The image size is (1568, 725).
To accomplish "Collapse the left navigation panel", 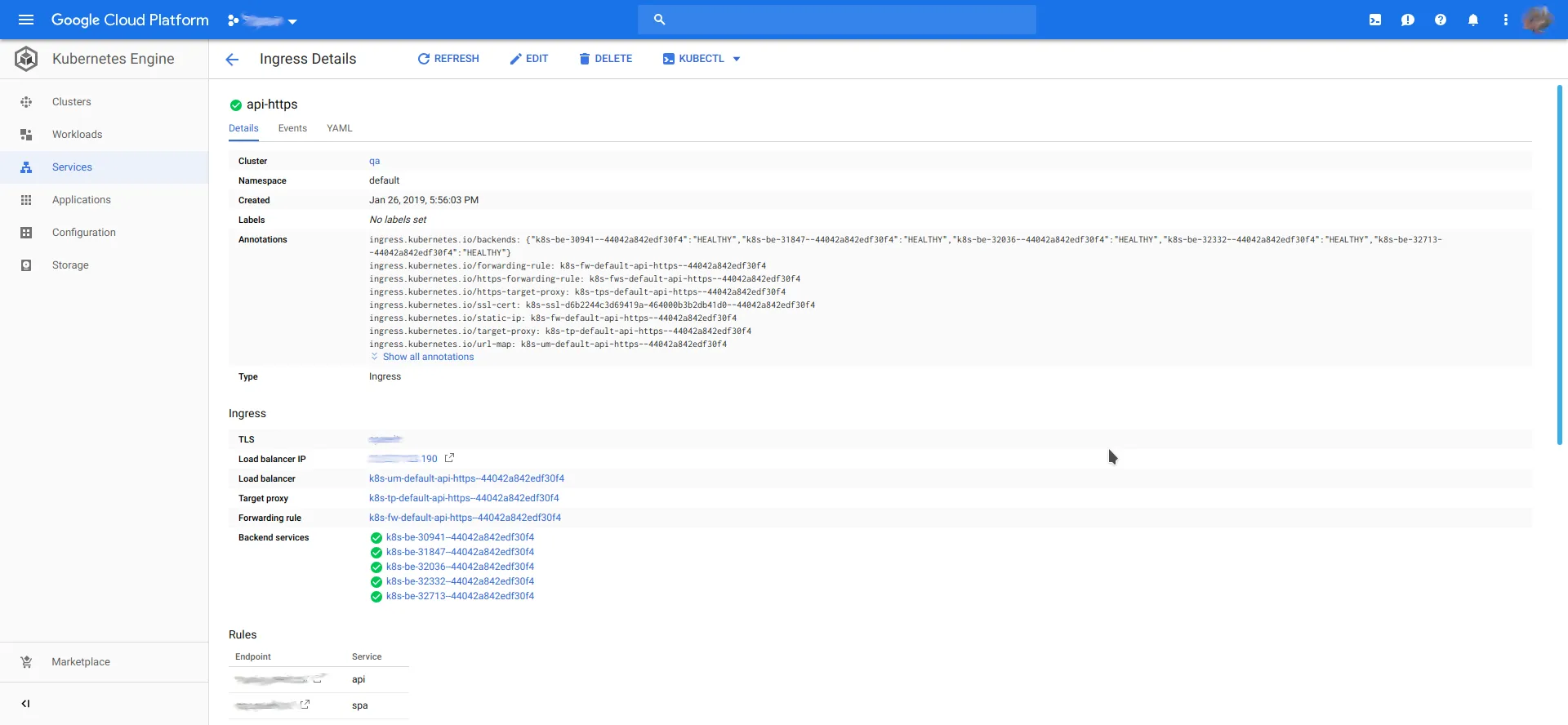I will coord(25,704).
